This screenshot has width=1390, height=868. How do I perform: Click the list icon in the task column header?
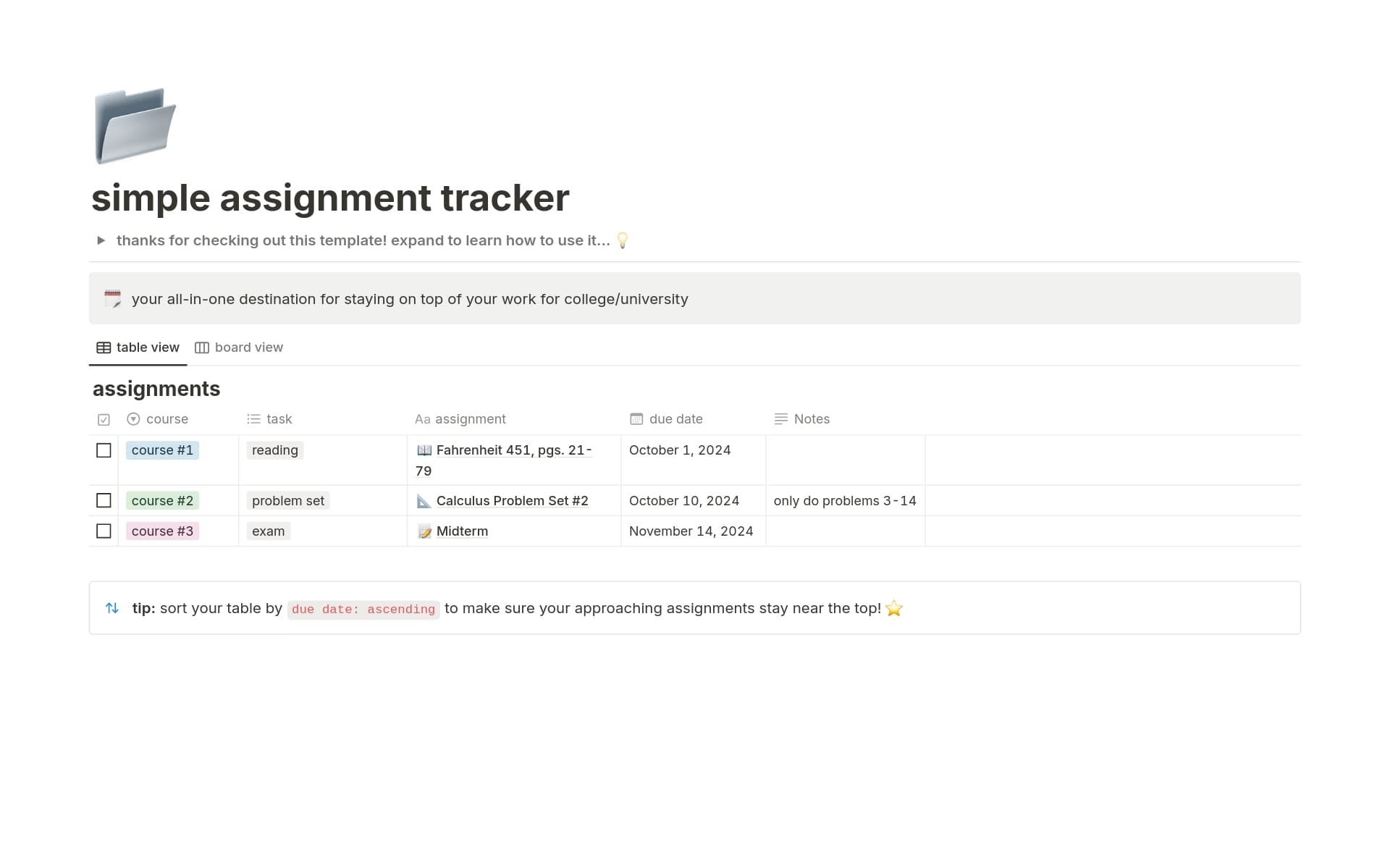tap(253, 418)
